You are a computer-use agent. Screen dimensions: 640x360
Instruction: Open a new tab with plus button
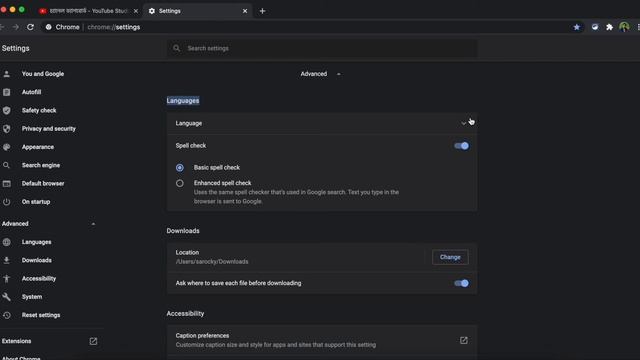click(262, 11)
